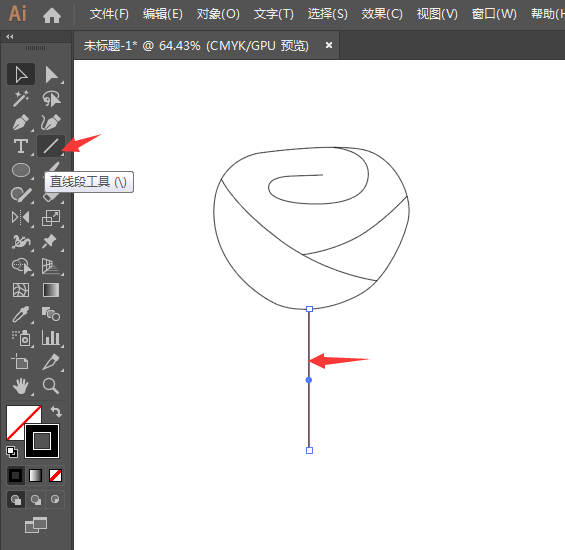Collapse the tools panel with double arrows
565x550 pixels.
[10, 37]
